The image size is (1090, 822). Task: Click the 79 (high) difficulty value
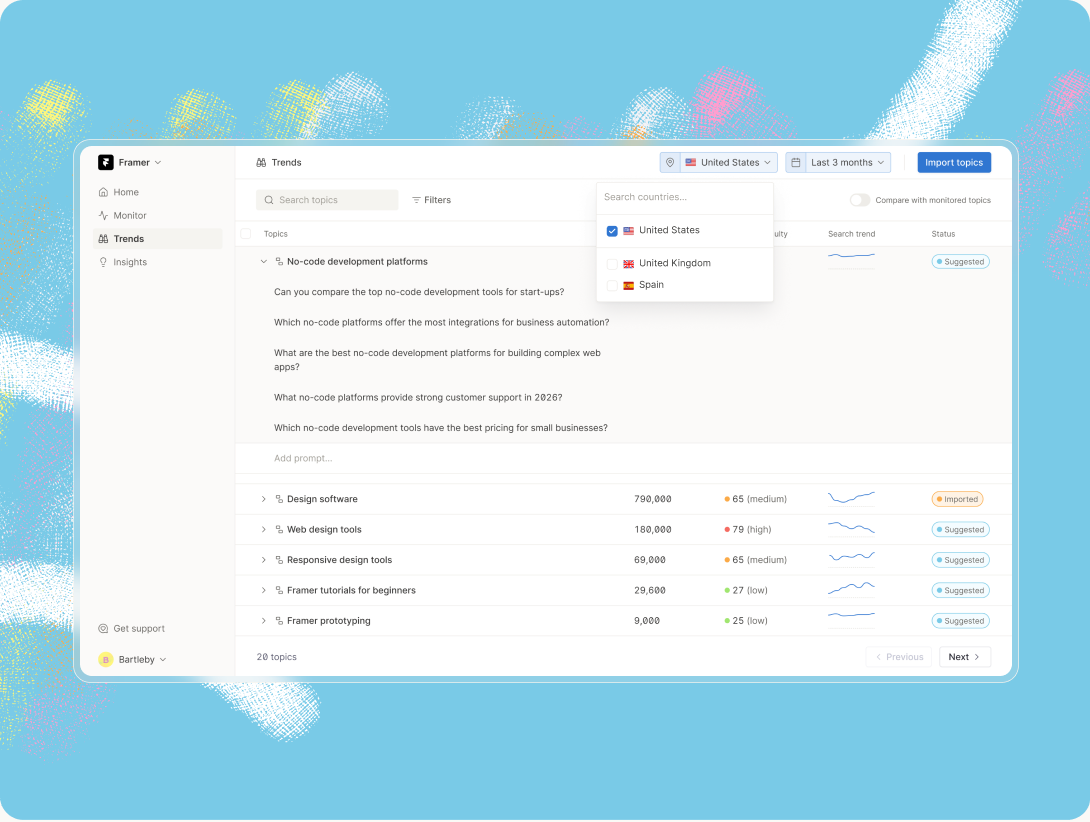pyautogui.click(x=748, y=530)
